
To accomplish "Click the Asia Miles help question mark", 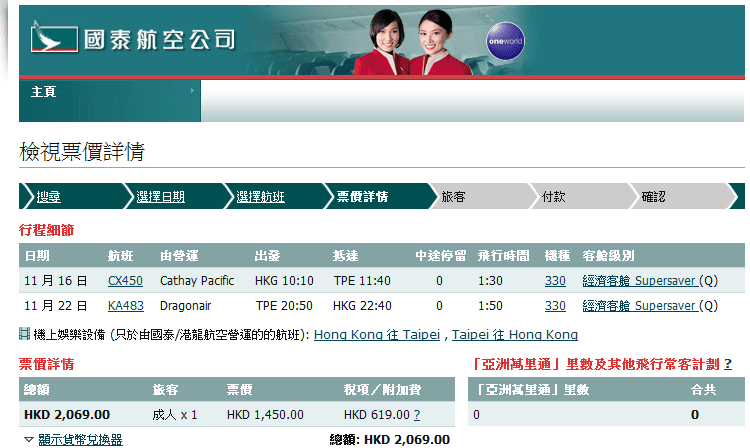I will click(x=727, y=364).
